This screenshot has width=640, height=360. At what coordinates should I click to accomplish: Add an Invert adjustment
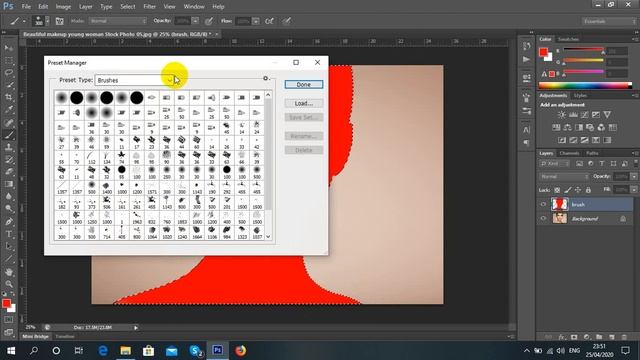point(562,140)
